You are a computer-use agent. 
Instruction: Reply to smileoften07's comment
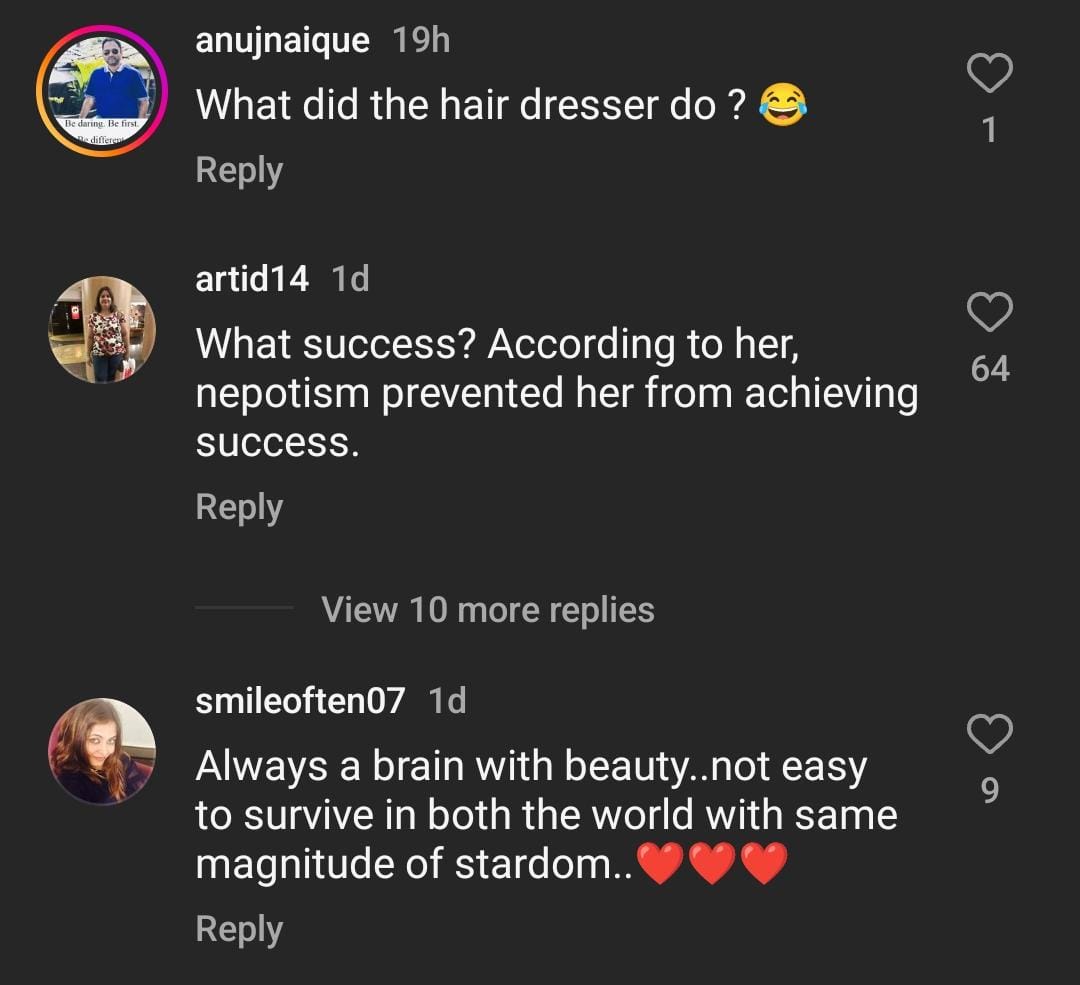239,929
